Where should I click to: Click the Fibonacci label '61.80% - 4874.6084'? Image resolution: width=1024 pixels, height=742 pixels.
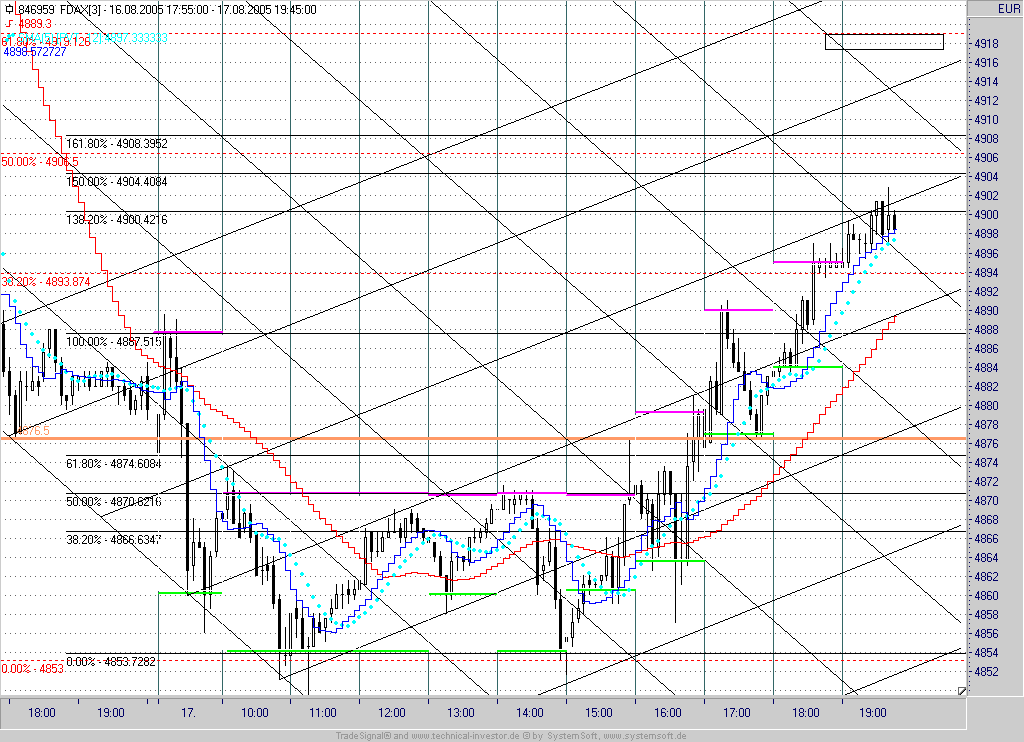(114, 463)
